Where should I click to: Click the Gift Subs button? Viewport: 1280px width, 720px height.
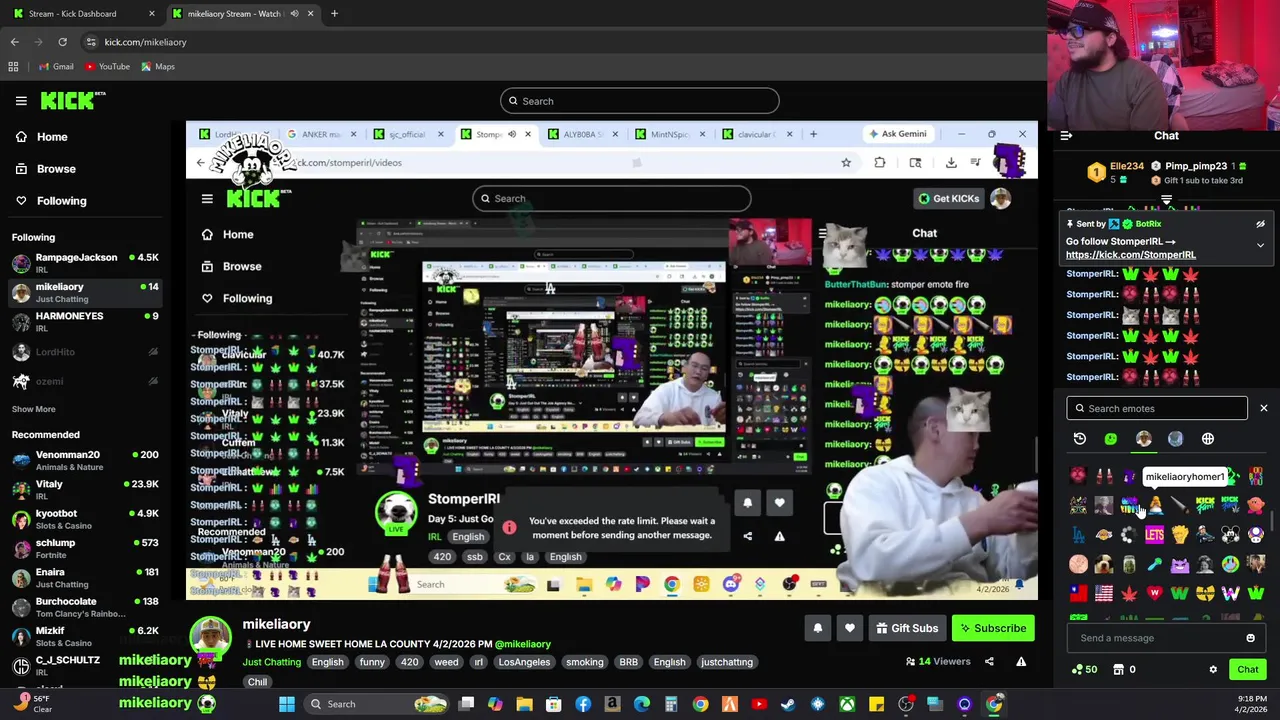click(x=907, y=628)
